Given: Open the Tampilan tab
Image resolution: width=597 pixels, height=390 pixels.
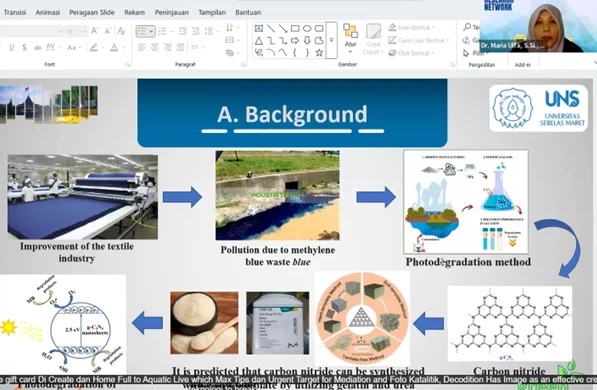Looking at the screenshot, I should click(x=212, y=12).
